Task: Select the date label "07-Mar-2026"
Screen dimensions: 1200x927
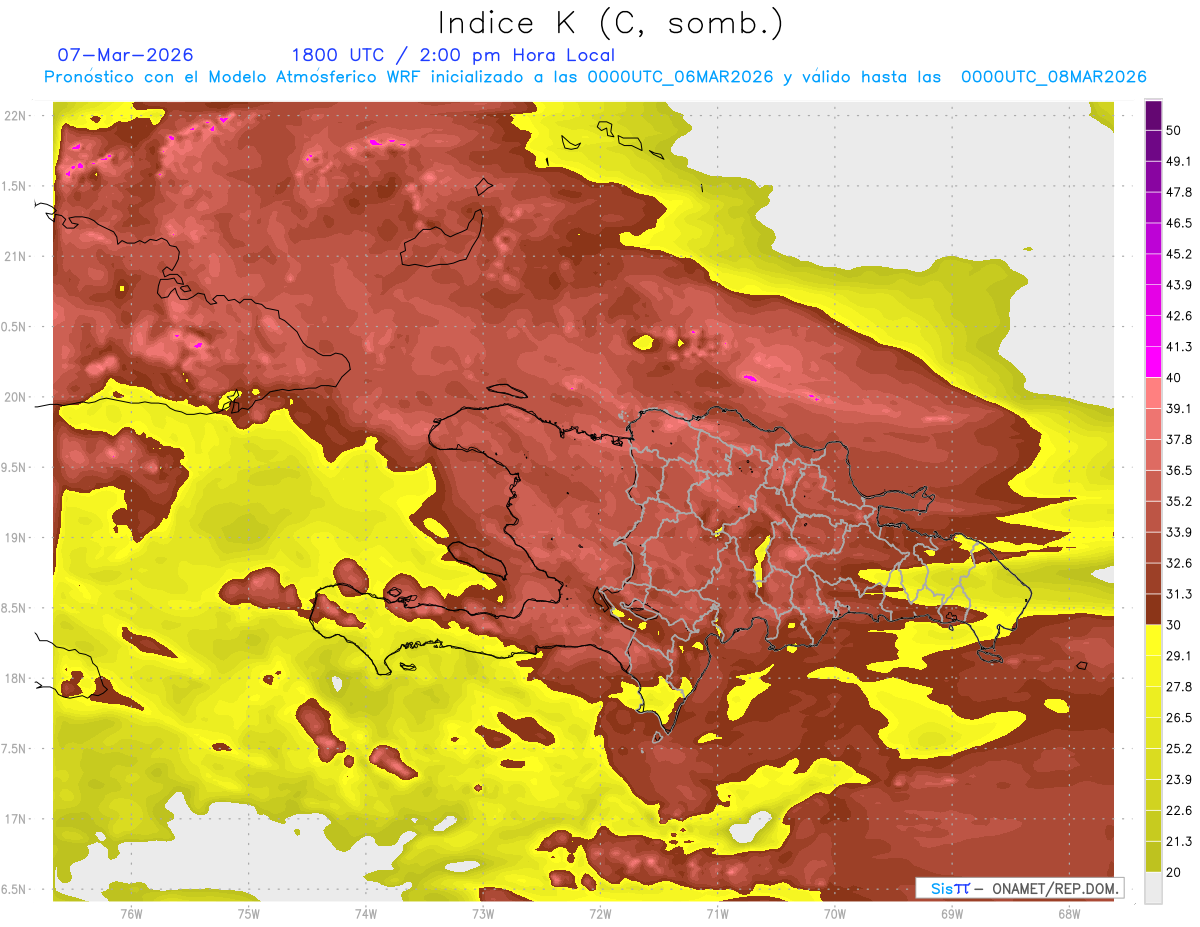Action: pos(126,55)
